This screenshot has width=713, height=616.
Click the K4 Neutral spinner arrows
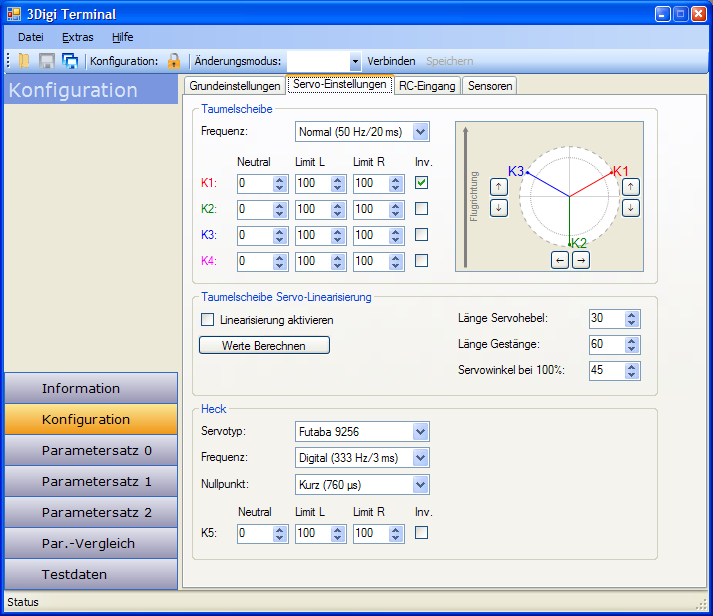[x=279, y=261]
